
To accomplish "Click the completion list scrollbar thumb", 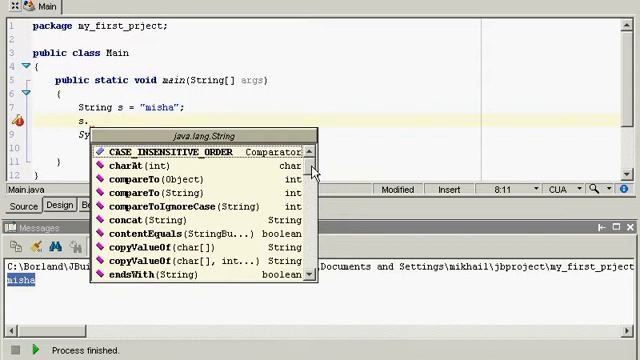I will (309, 166).
